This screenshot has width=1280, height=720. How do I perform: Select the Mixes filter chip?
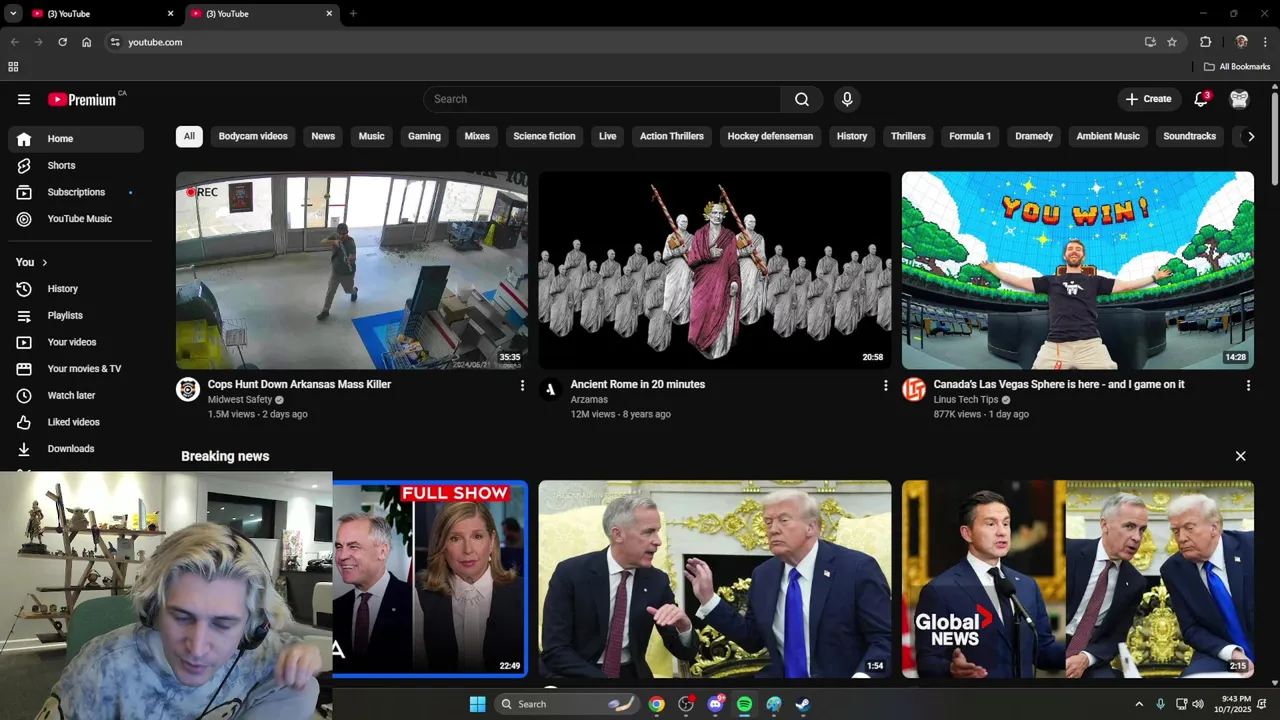pyautogui.click(x=477, y=136)
